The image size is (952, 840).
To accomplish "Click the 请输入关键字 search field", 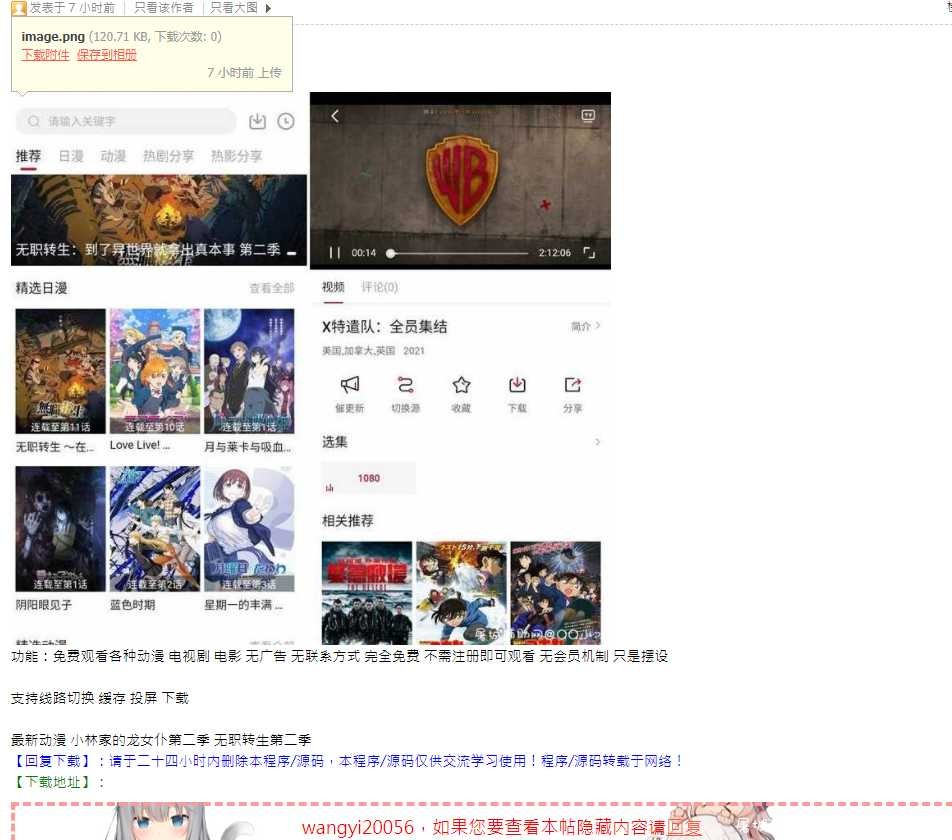I will pyautogui.click(x=126, y=121).
